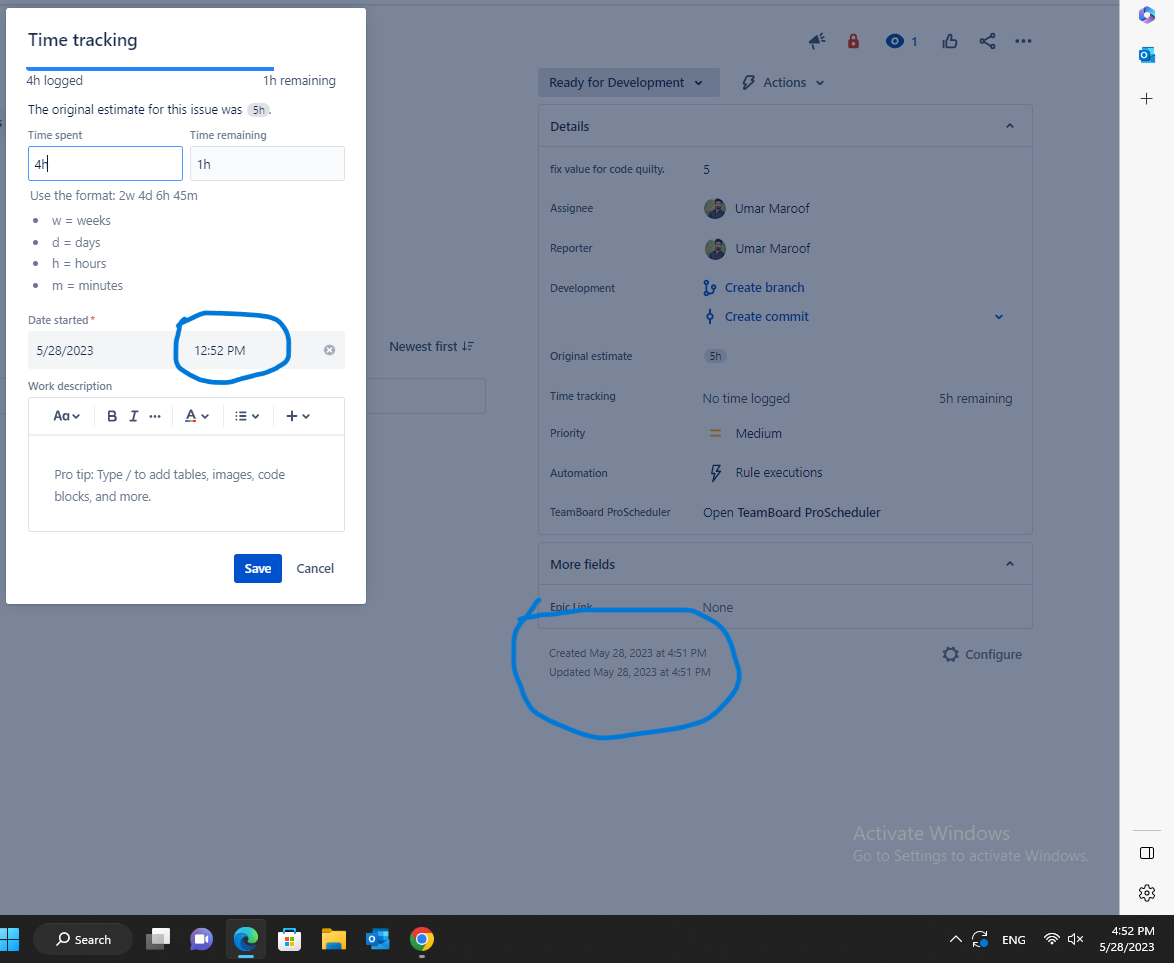Open TeamBoard ProScheduler link

coord(791,512)
